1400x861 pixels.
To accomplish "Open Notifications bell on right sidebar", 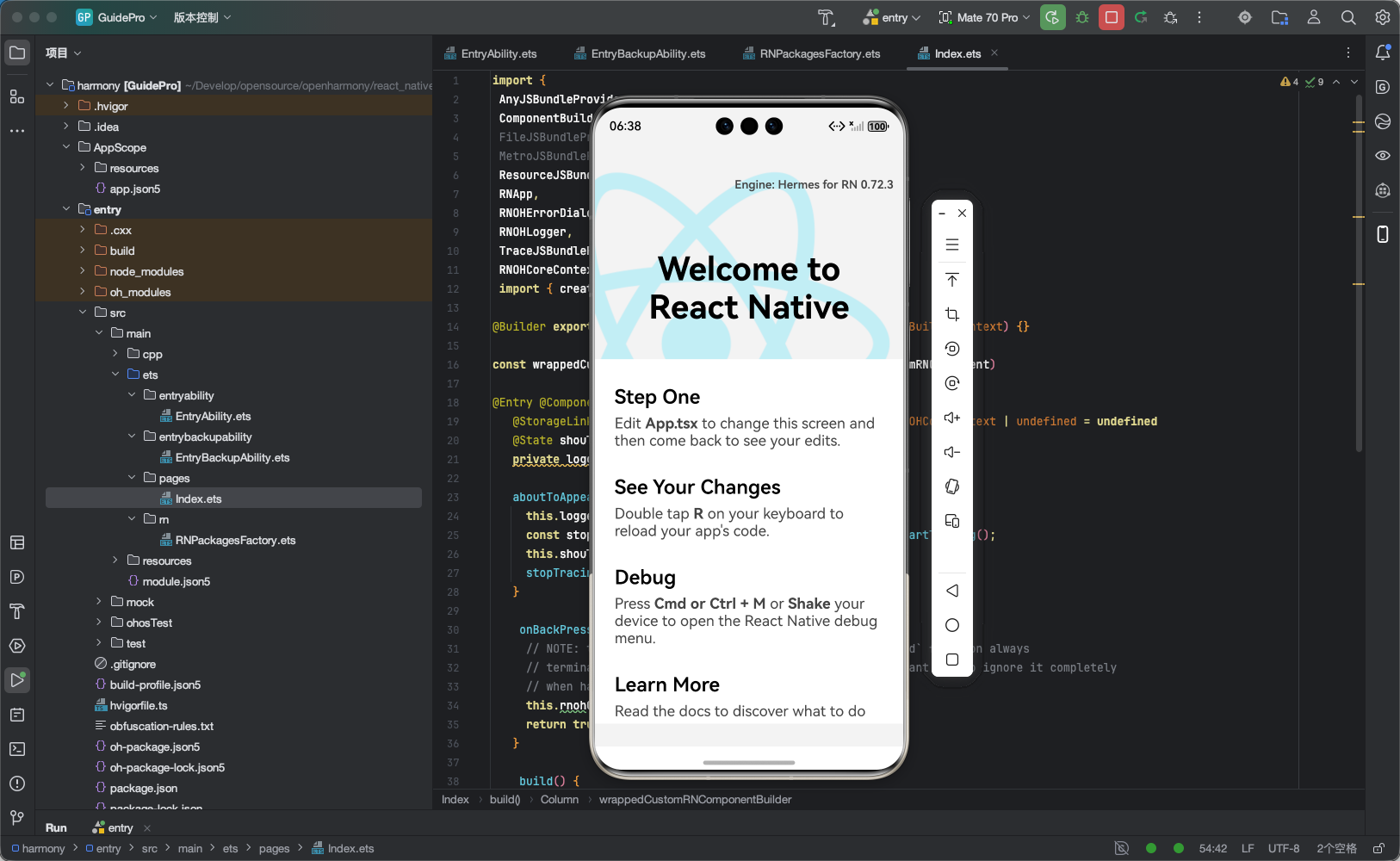I will pyautogui.click(x=1383, y=53).
